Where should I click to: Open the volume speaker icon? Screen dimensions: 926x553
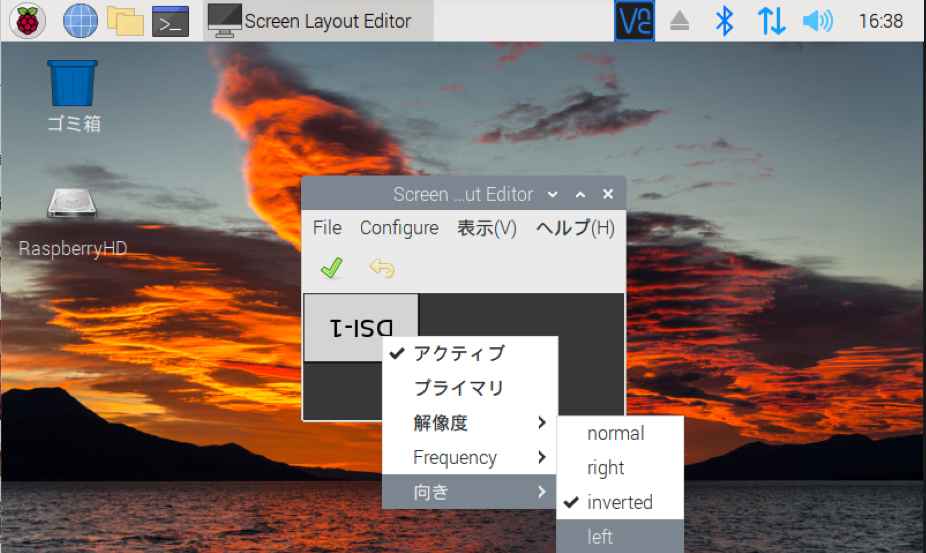[x=818, y=21]
